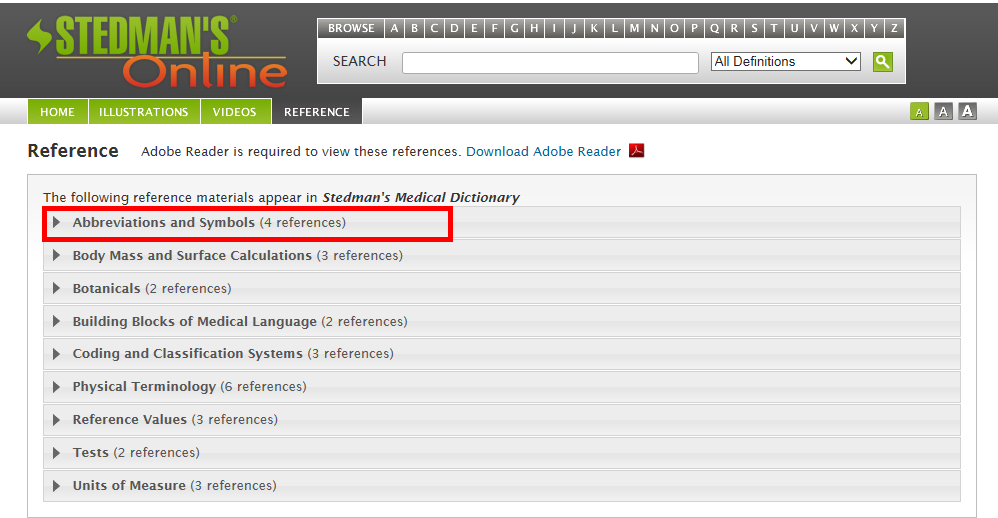The width and height of the screenshot is (998, 518).
Task: Browse terms starting with S
Action: 754,28
